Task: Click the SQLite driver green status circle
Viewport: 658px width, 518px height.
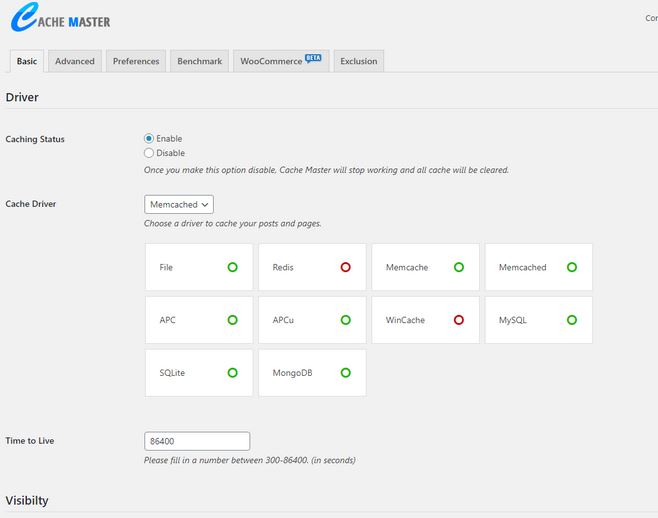Action: pos(232,373)
